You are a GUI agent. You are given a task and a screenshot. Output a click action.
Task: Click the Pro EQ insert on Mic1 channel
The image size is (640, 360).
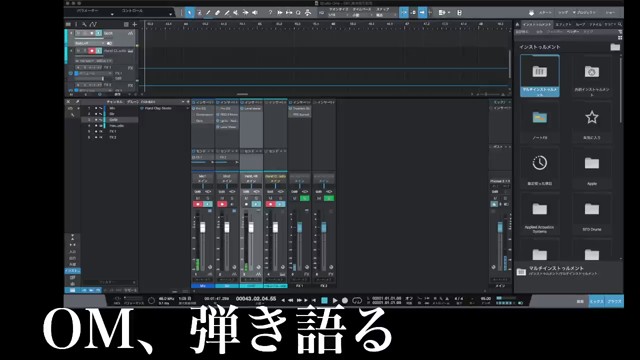coord(203,109)
